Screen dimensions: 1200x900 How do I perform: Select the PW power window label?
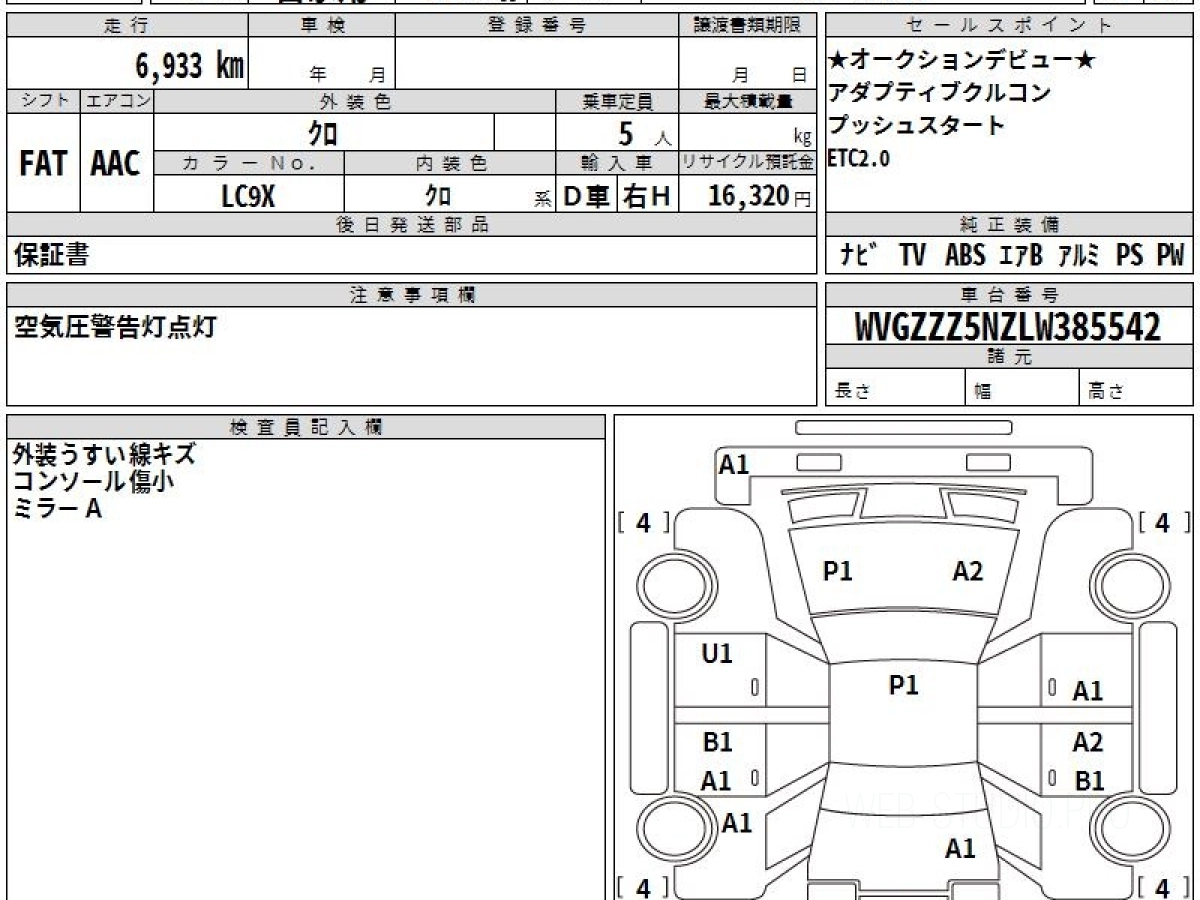pyautogui.click(x=1170, y=255)
